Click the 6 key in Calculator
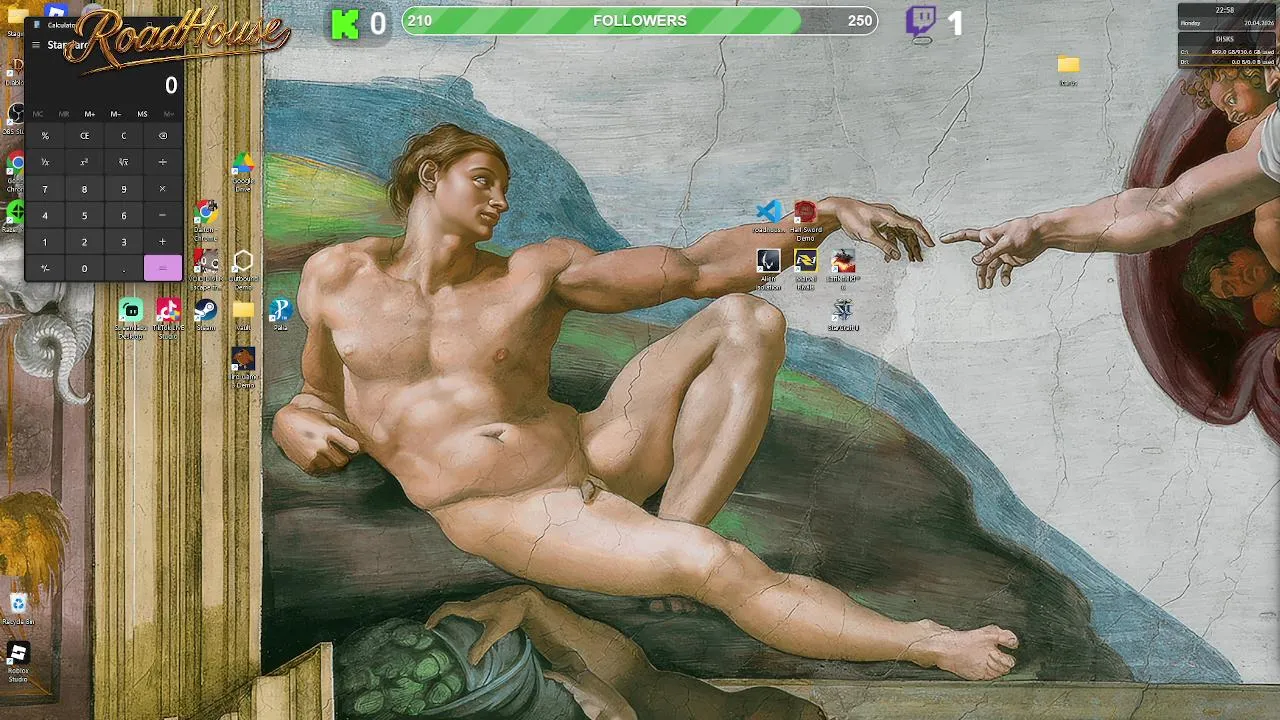The height and width of the screenshot is (720, 1280). (124, 215)
